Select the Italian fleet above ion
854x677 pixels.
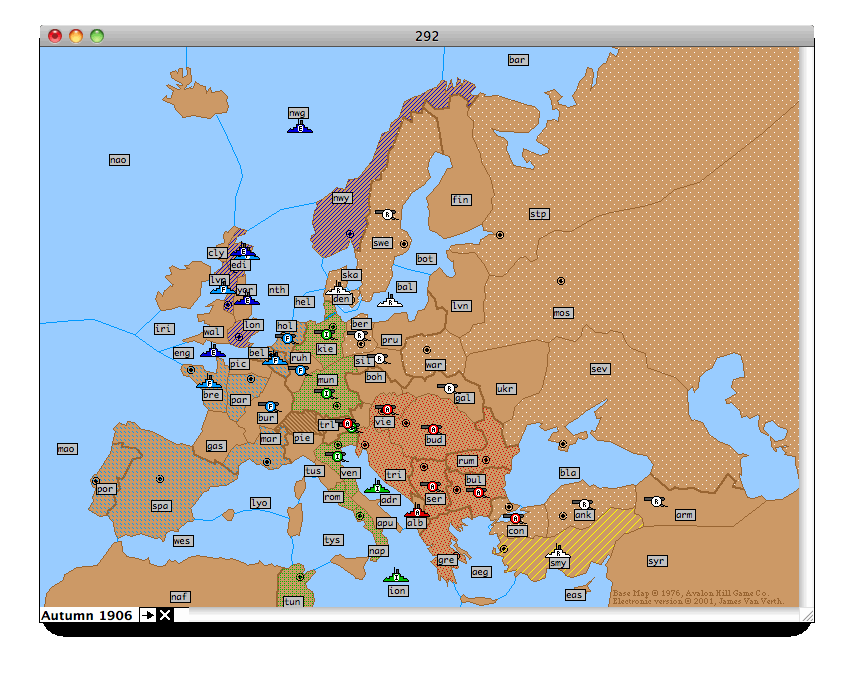click(x=396, y=576)
